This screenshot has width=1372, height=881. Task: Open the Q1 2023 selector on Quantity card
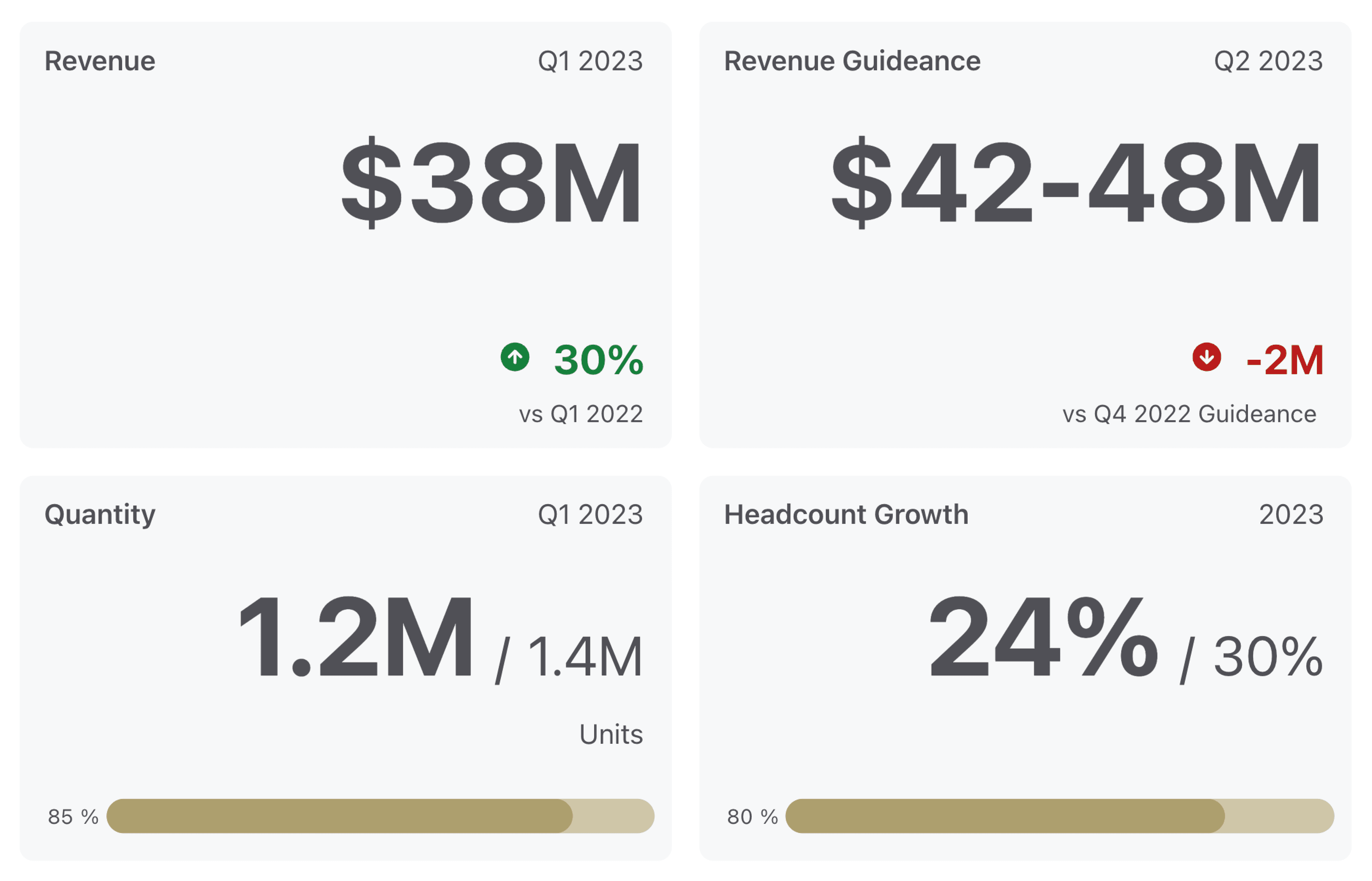pyautogui.click(x=591, y=514)
